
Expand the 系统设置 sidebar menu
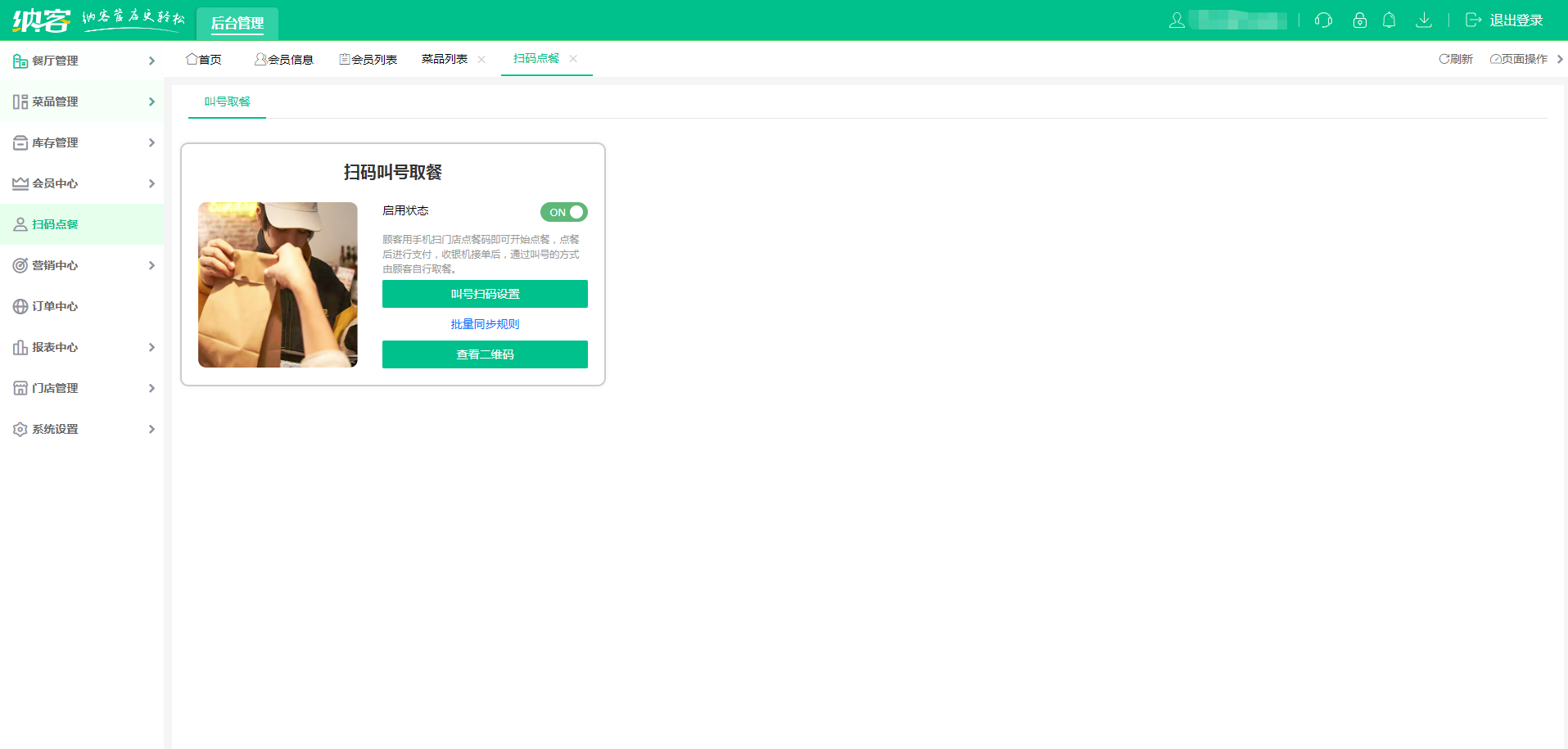(82, 429)
